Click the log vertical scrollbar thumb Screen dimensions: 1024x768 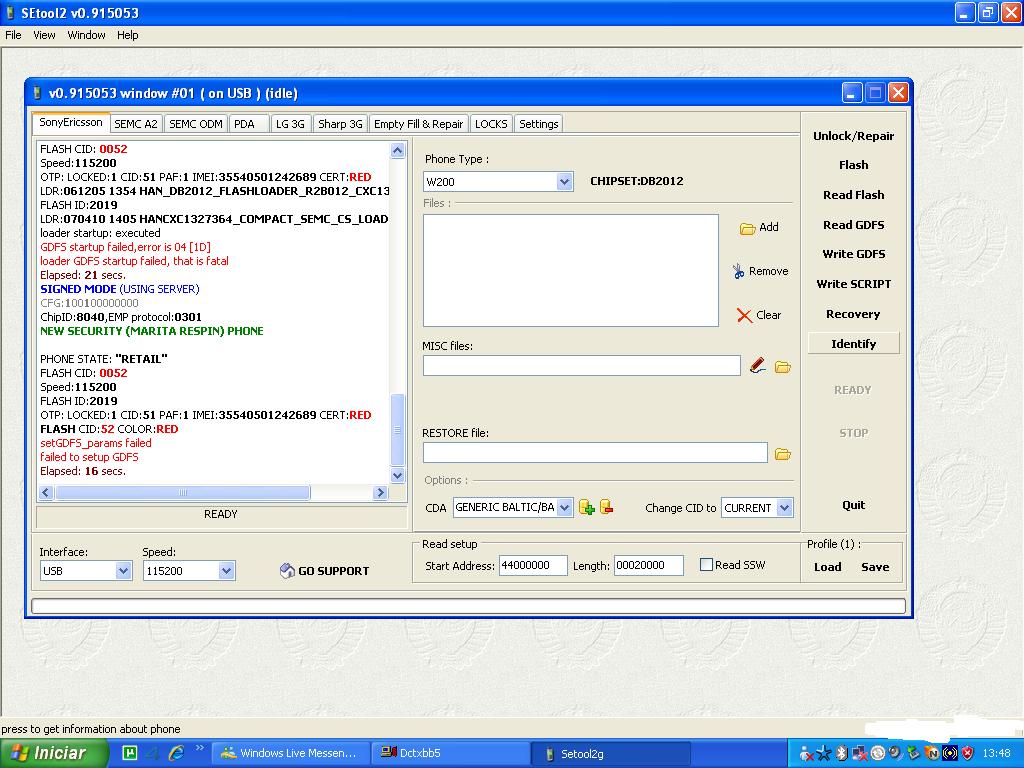[397, 430]
